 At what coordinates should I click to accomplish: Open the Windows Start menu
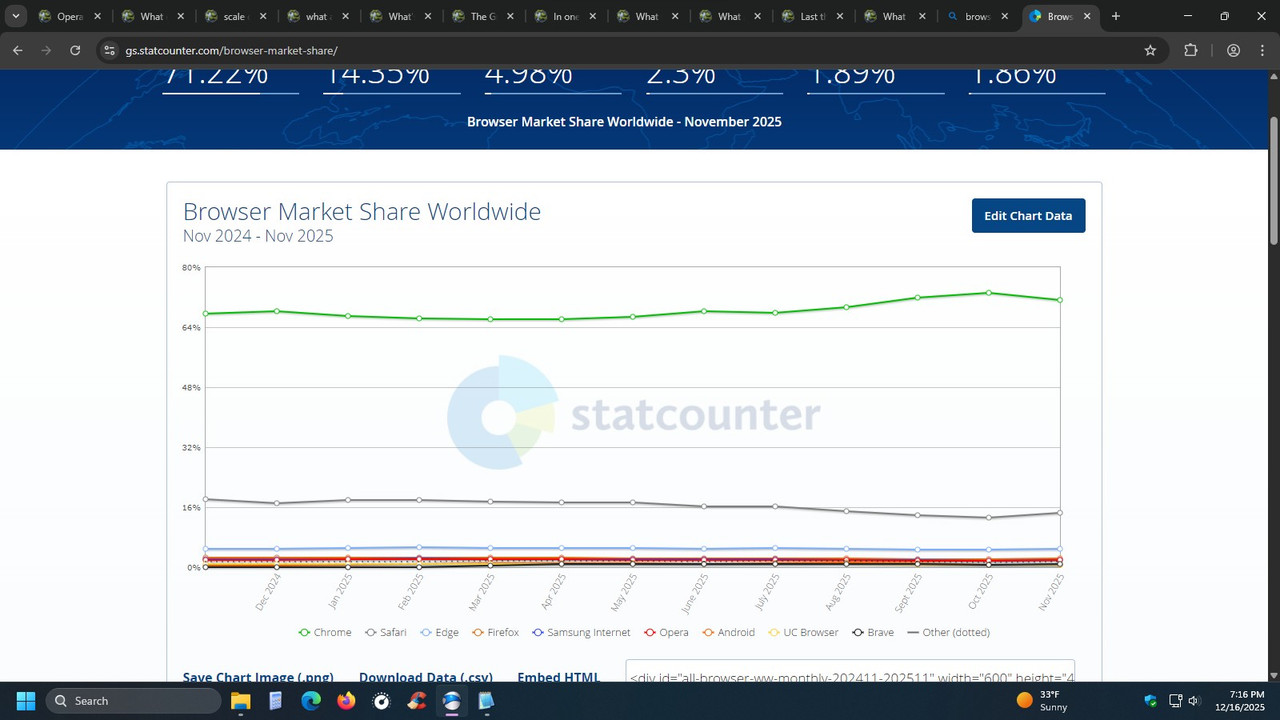26,701
